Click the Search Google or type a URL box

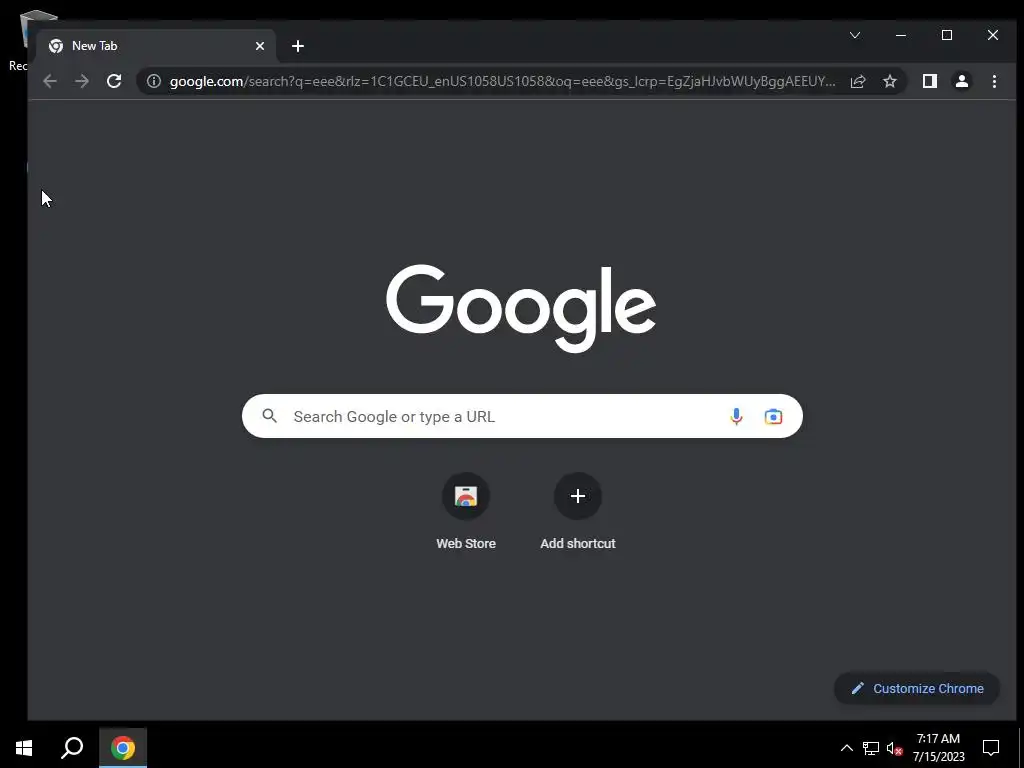522,416
